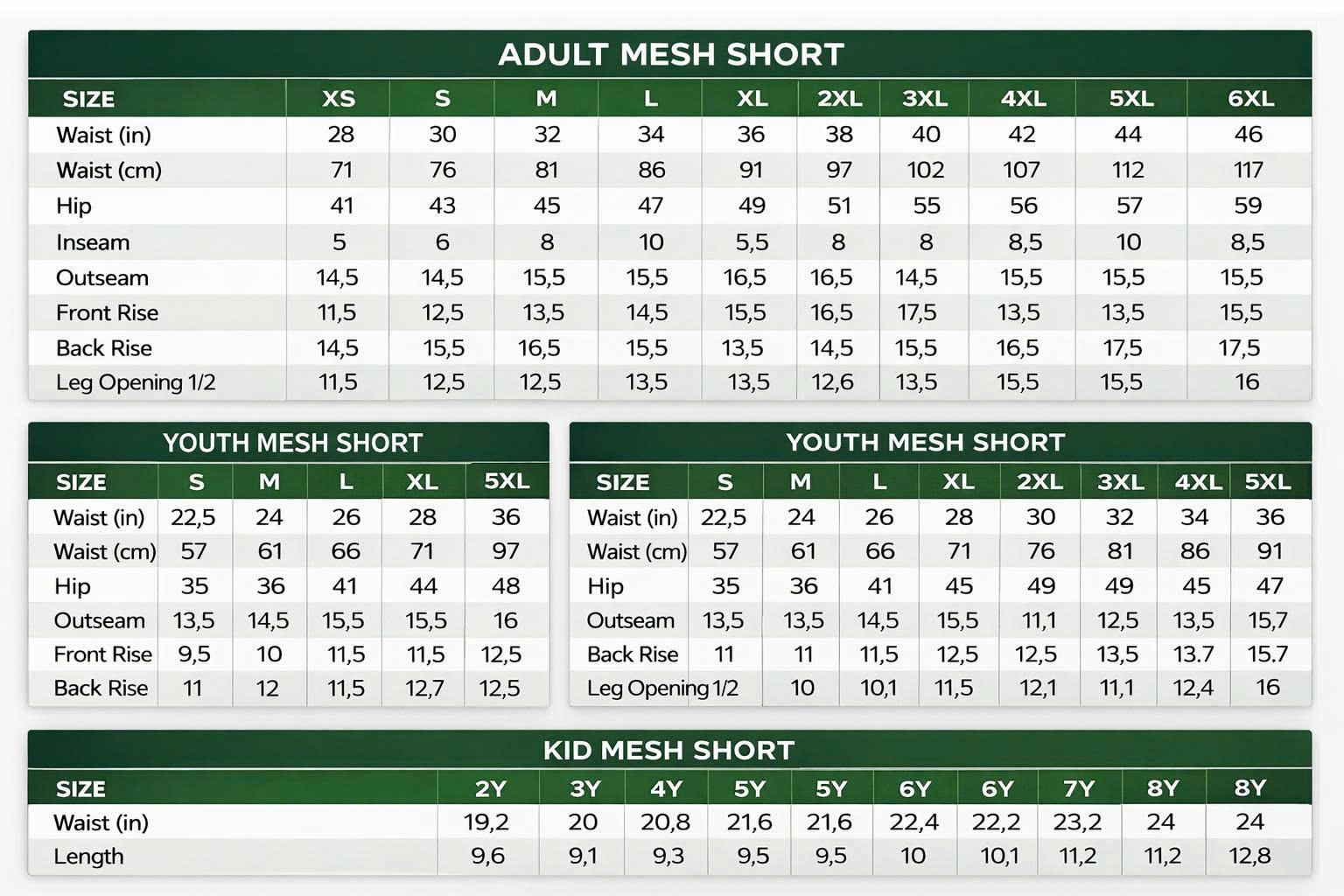Screen dimensions: 1344x896
Task: Click adult Waist (in) value 46 for 6XL
Action: pyautogui.click(x=1248, y=135)
